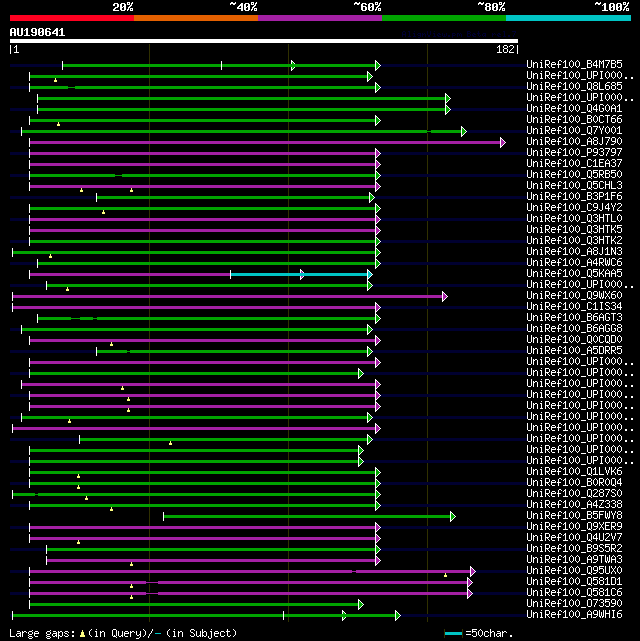Select the UniRef100_Q3HTL0 label
640x641 pixels.
coord(574,219)
